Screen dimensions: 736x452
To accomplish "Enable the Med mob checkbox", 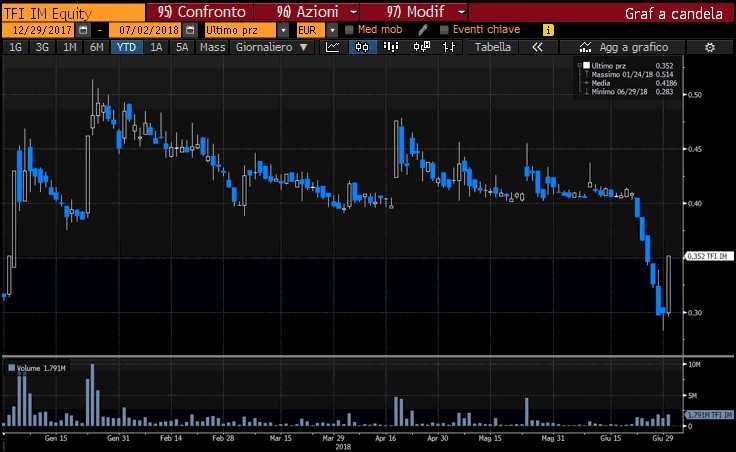I will click(349, 30).
